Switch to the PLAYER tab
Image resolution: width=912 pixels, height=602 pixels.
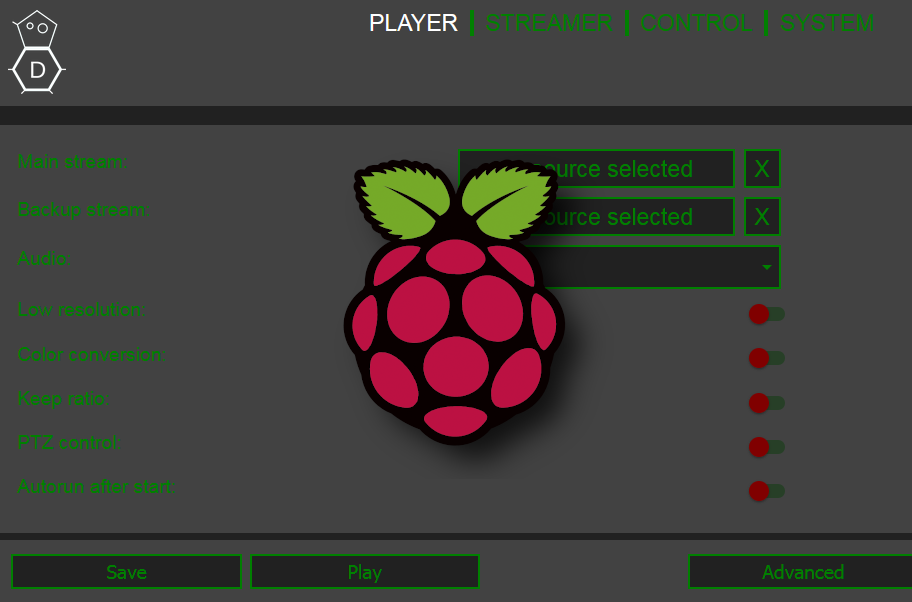click(413, 23)
